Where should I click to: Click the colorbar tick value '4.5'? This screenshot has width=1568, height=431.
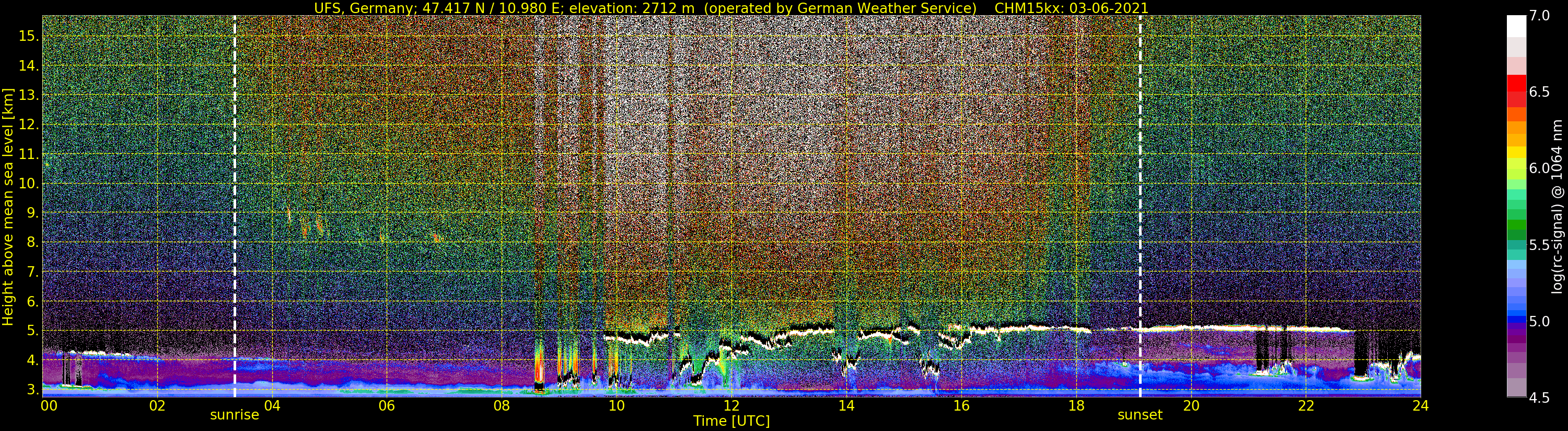click(1539, 398)
